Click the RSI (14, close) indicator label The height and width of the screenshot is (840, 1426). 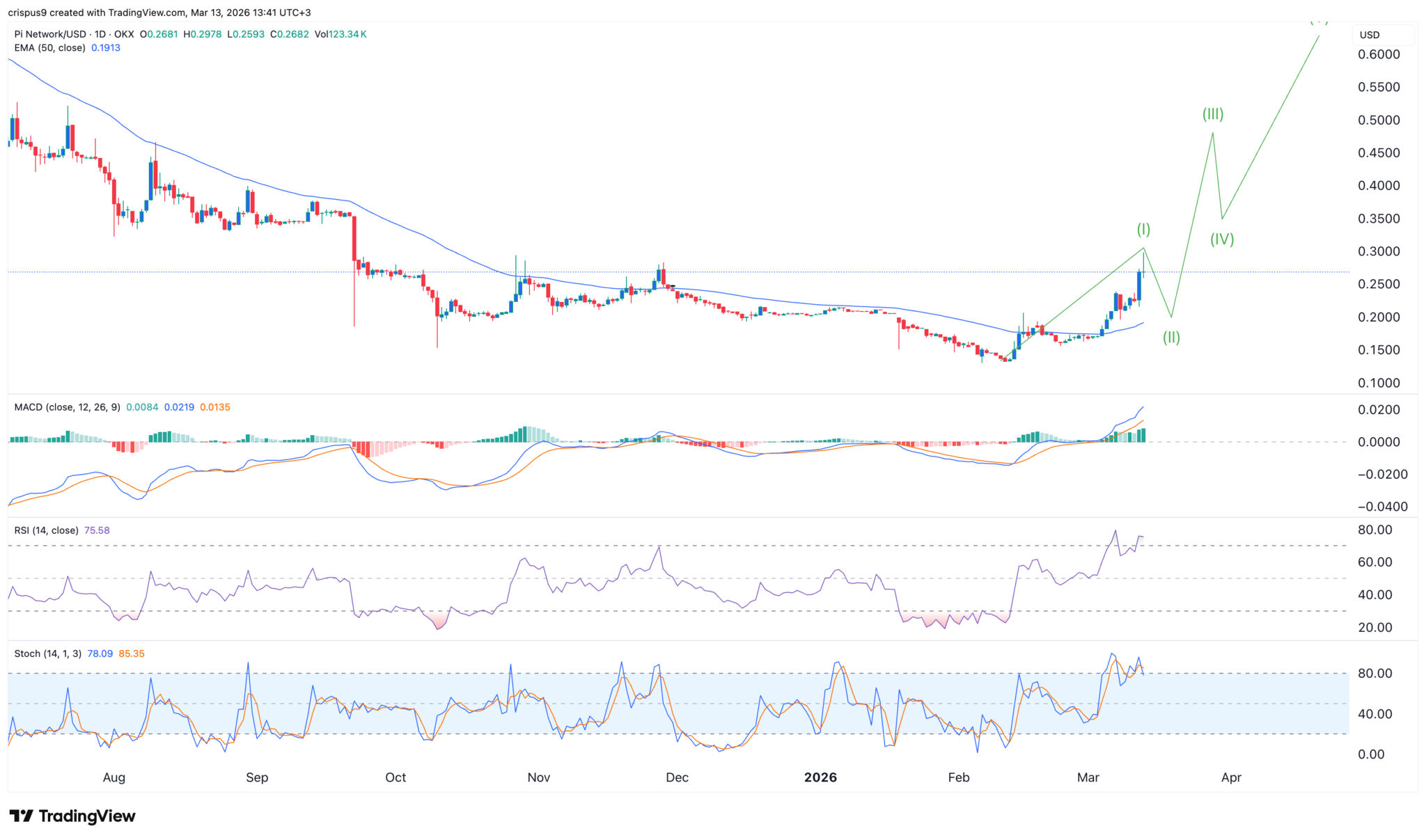[46, 530]
